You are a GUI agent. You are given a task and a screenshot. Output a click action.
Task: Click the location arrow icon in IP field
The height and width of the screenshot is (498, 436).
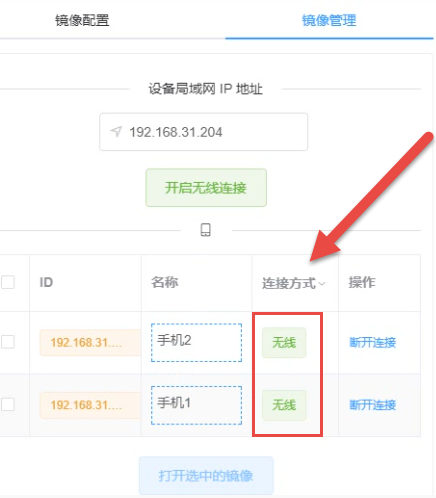pos(116,132)
